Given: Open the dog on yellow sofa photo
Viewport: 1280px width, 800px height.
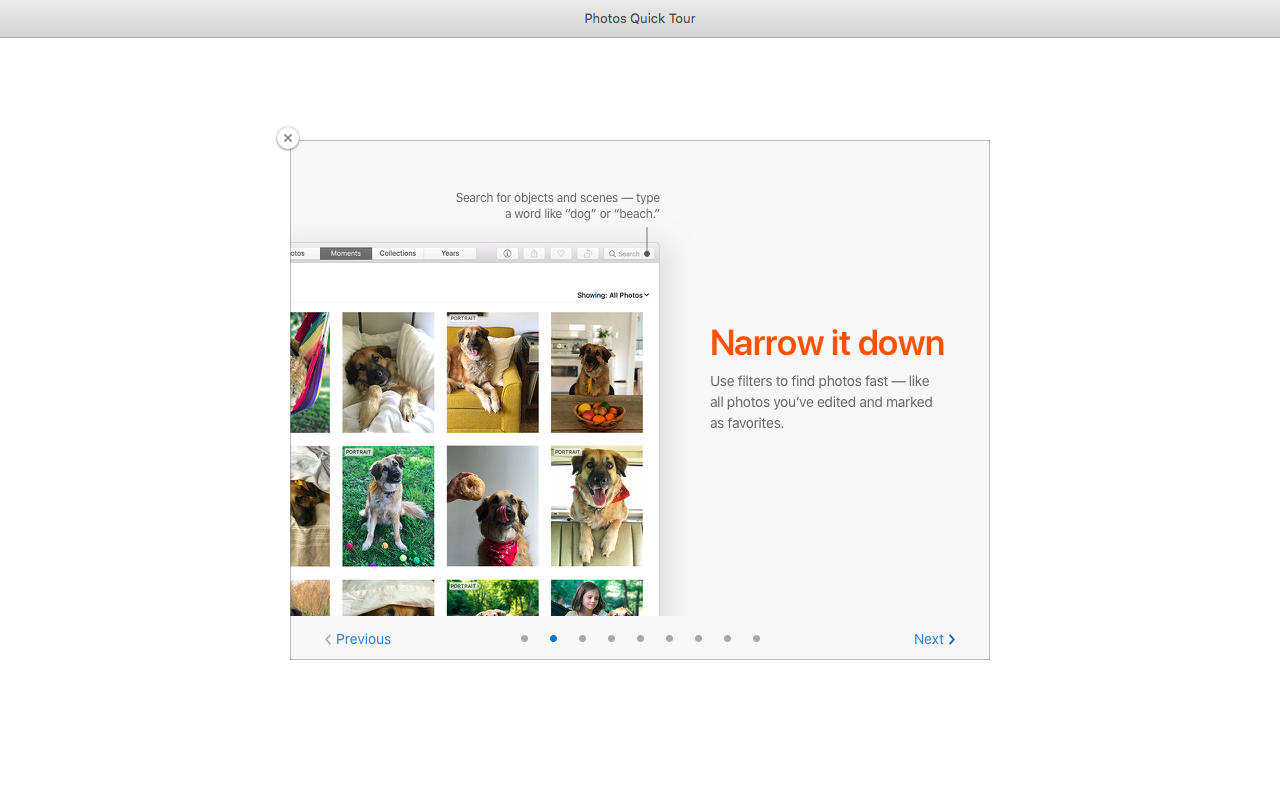Looking at the screenshot, I should tap(492, 372).
